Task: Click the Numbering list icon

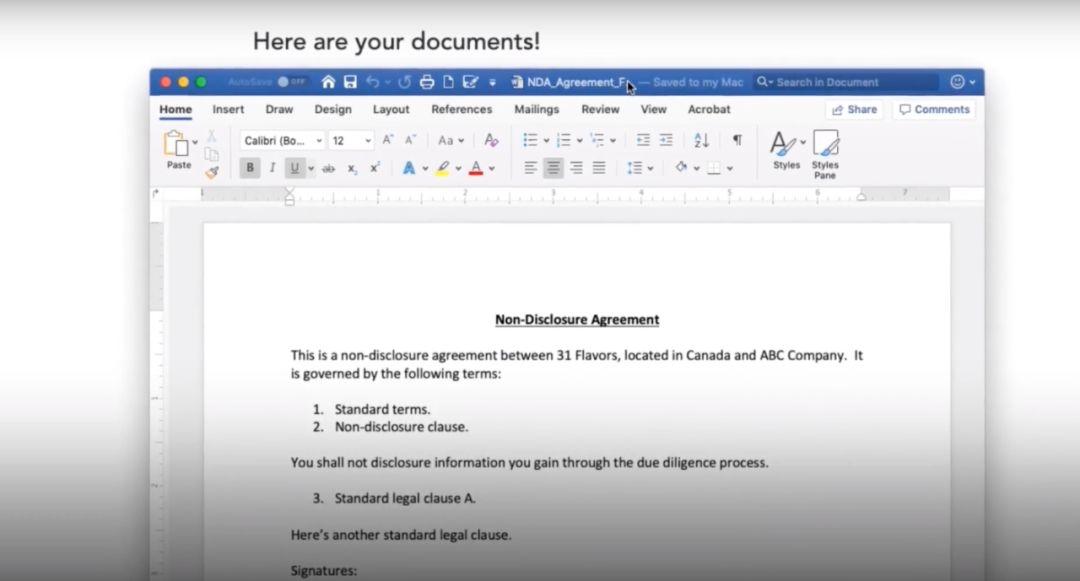Action: pyautogui.click(x=563, y=140)
